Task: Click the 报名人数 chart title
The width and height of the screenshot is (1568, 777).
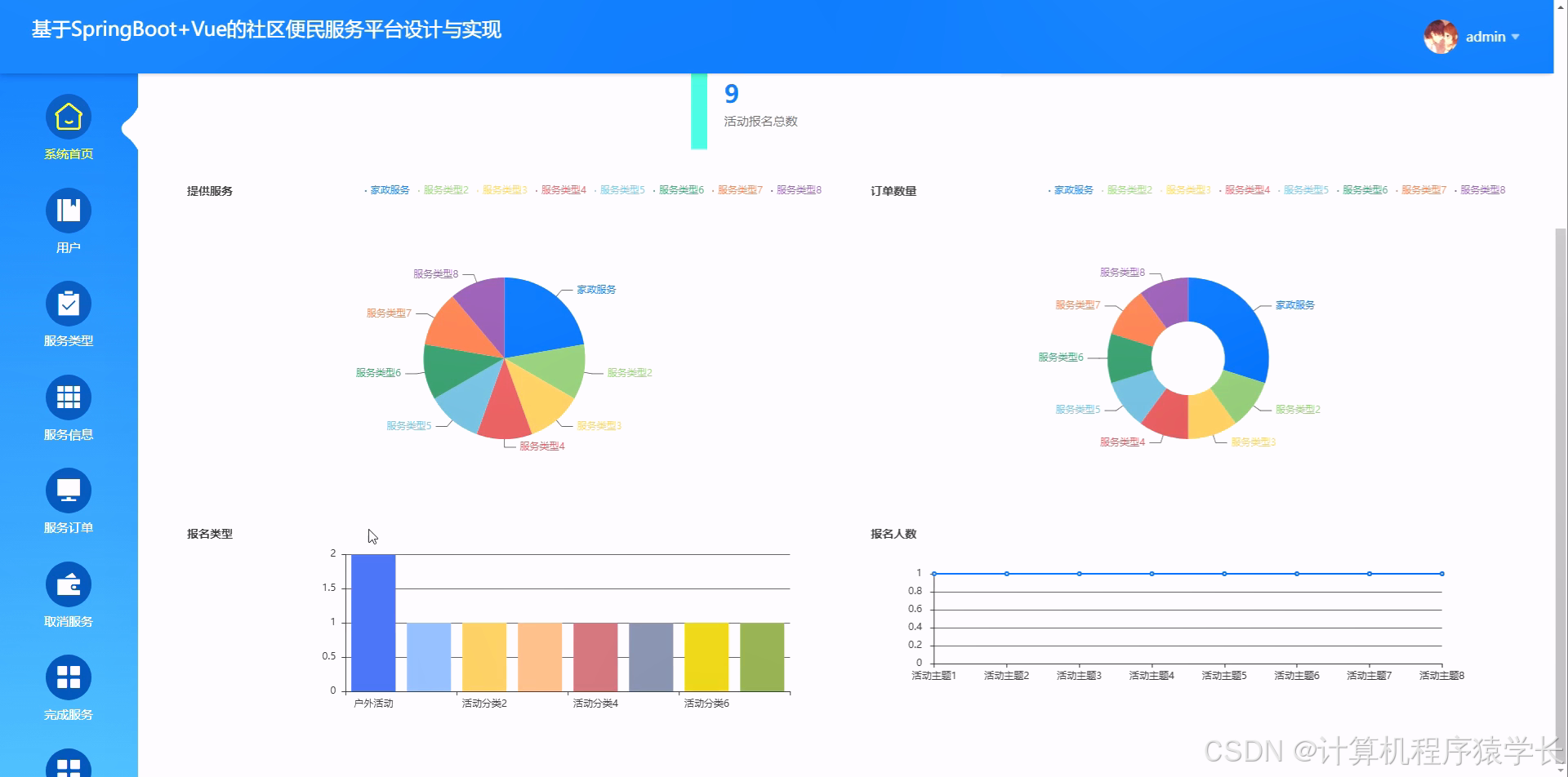Action: [893, 534]
